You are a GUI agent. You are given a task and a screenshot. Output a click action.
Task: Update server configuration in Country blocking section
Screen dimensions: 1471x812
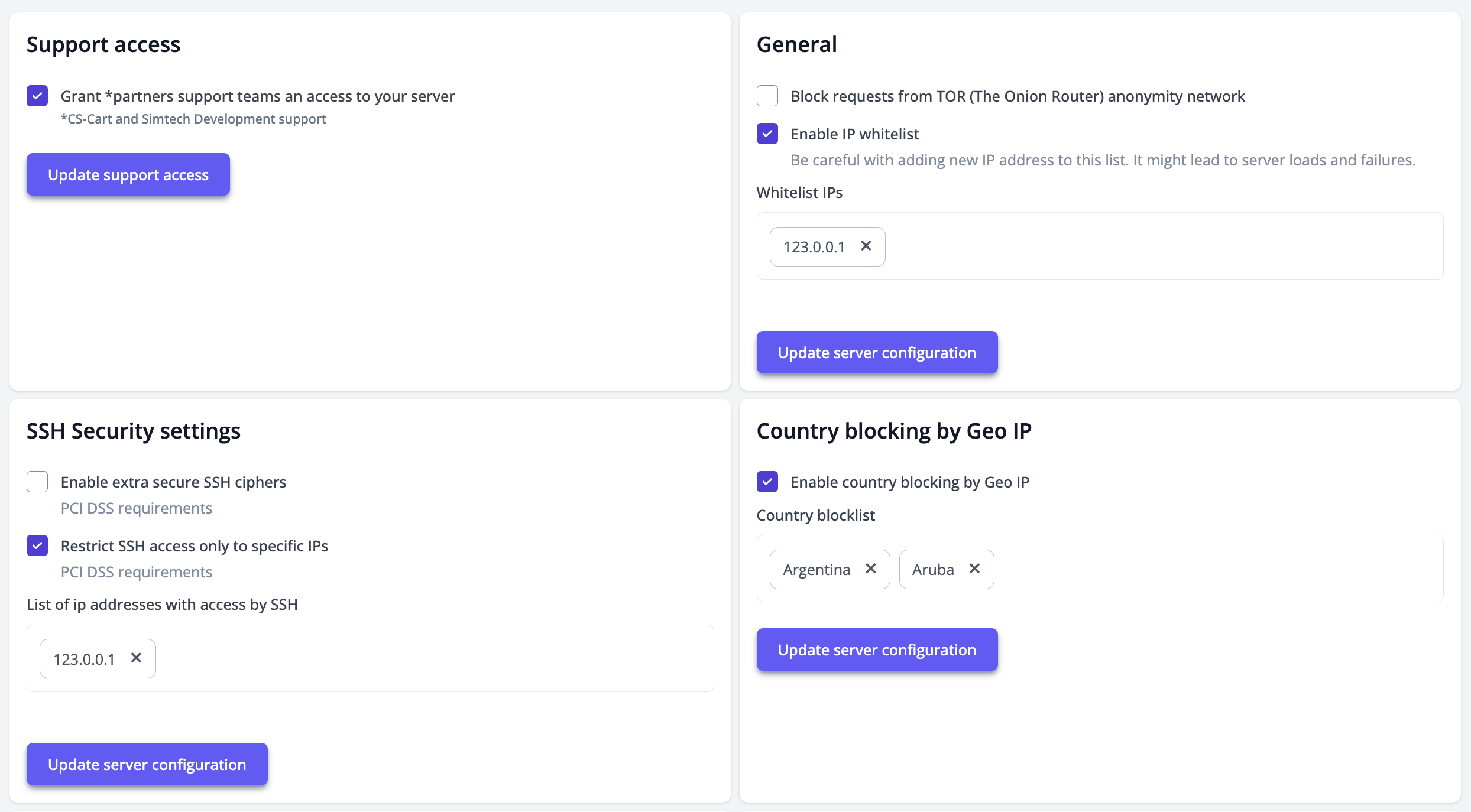point(877,649)
